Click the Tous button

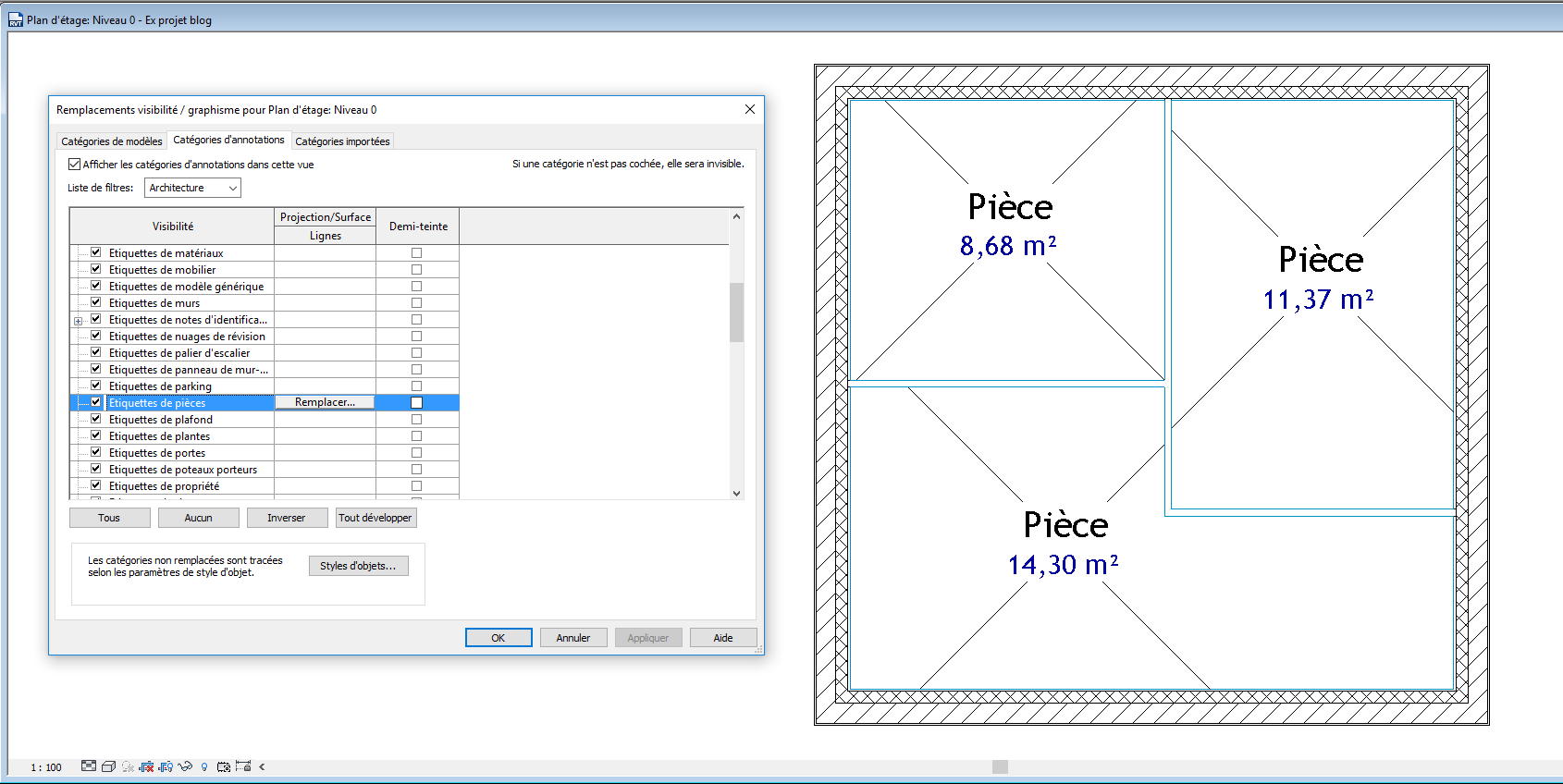coord(109,518)
